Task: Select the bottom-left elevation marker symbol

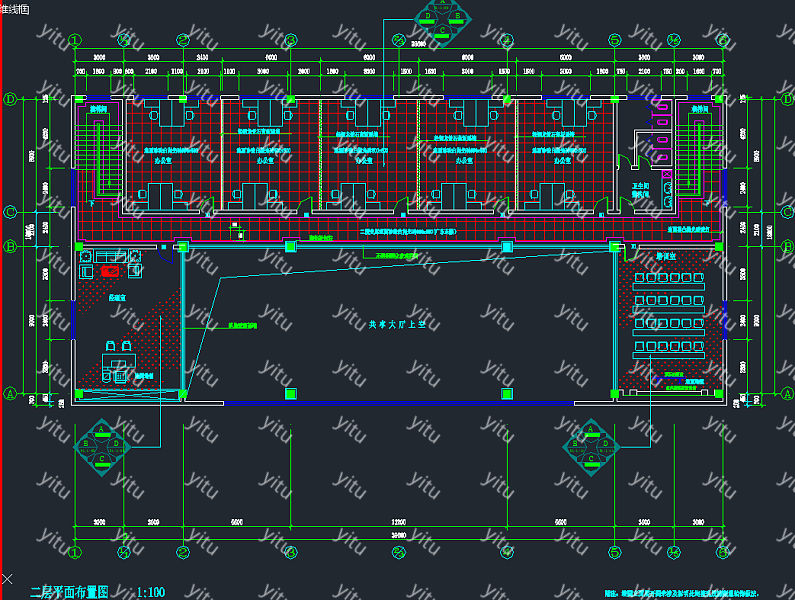Action: click(x=101, y=440)
